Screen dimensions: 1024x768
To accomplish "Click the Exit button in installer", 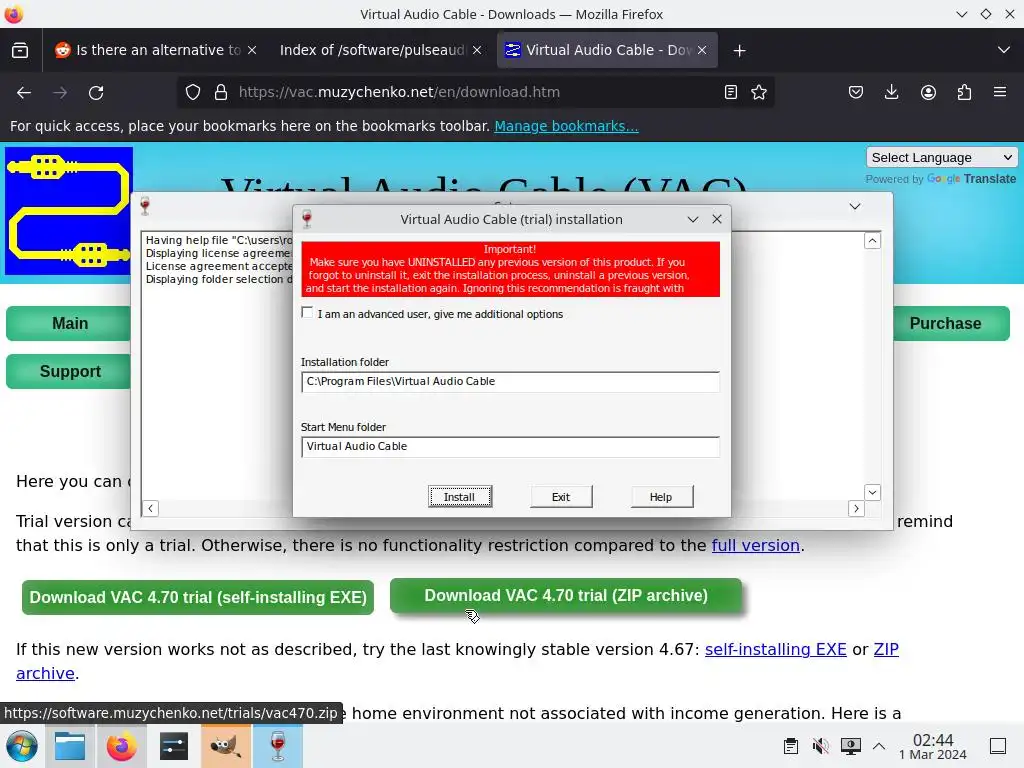I will (561, 497).
